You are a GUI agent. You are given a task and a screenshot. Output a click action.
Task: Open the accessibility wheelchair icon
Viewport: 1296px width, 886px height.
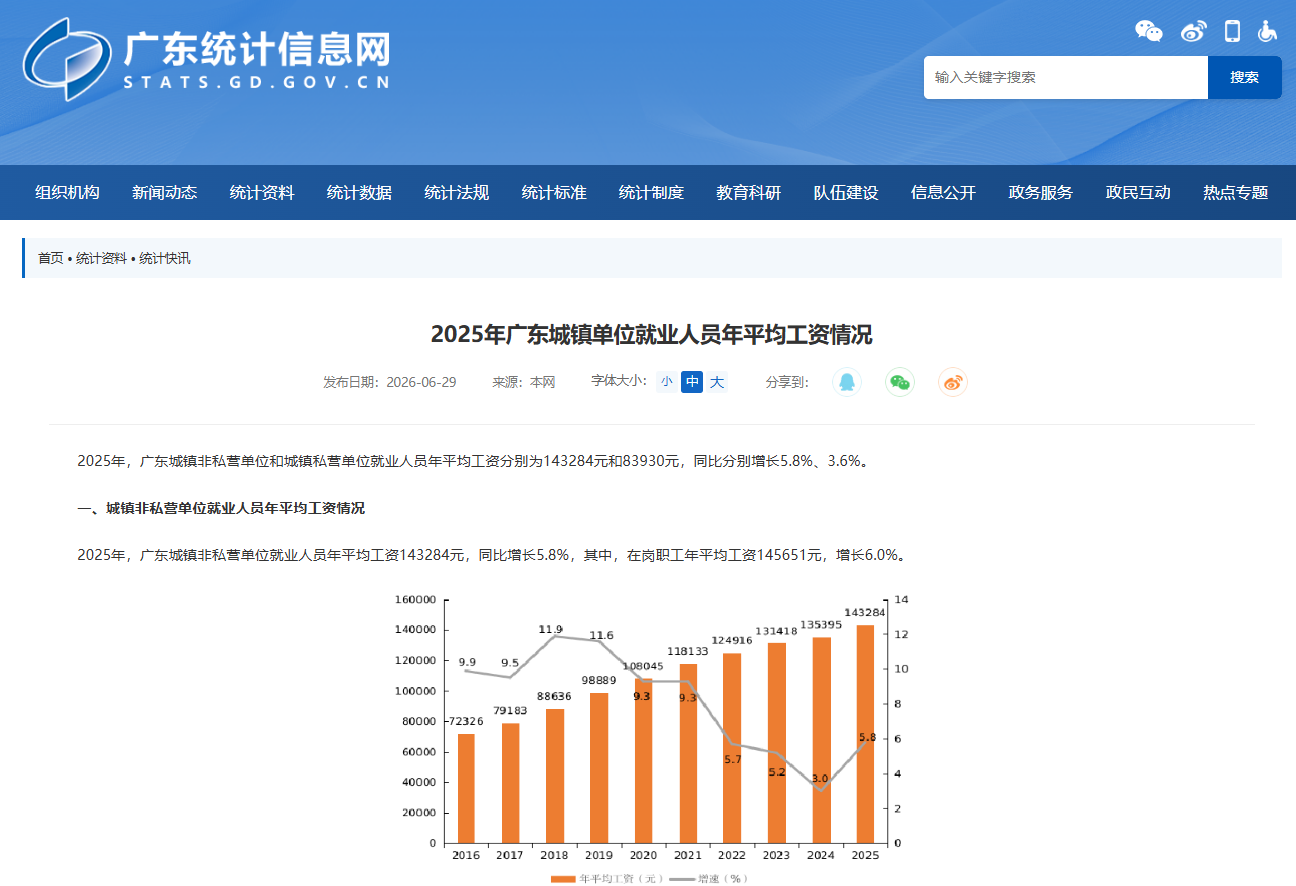point(1267,31)
